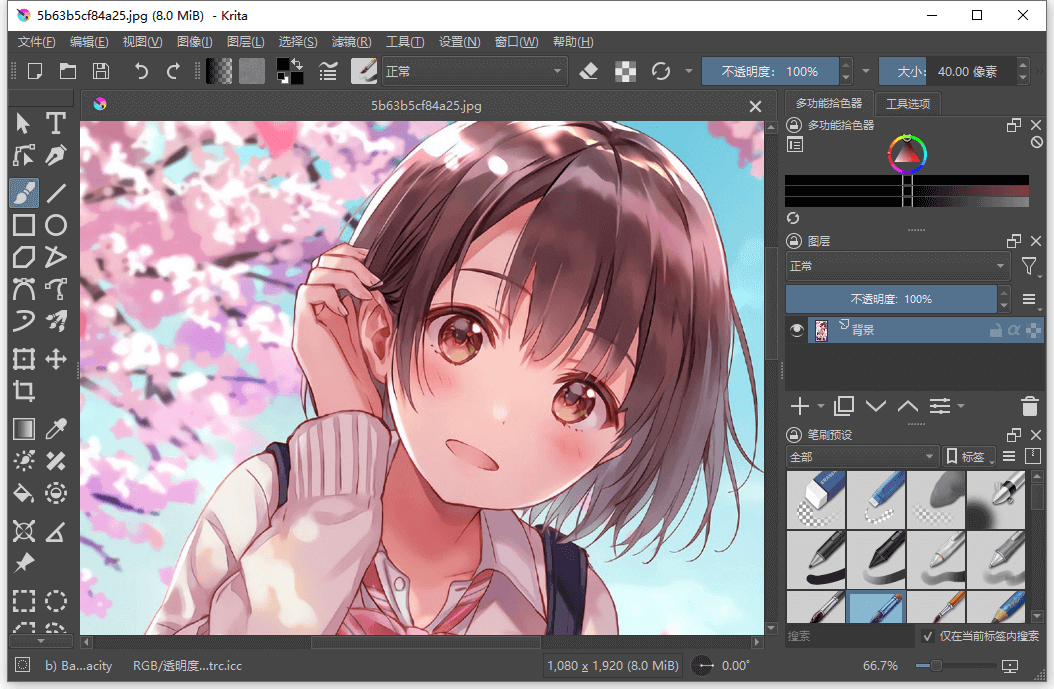
Task: Select the Dynamic Brush tool
Action: [x=24, y=321]
